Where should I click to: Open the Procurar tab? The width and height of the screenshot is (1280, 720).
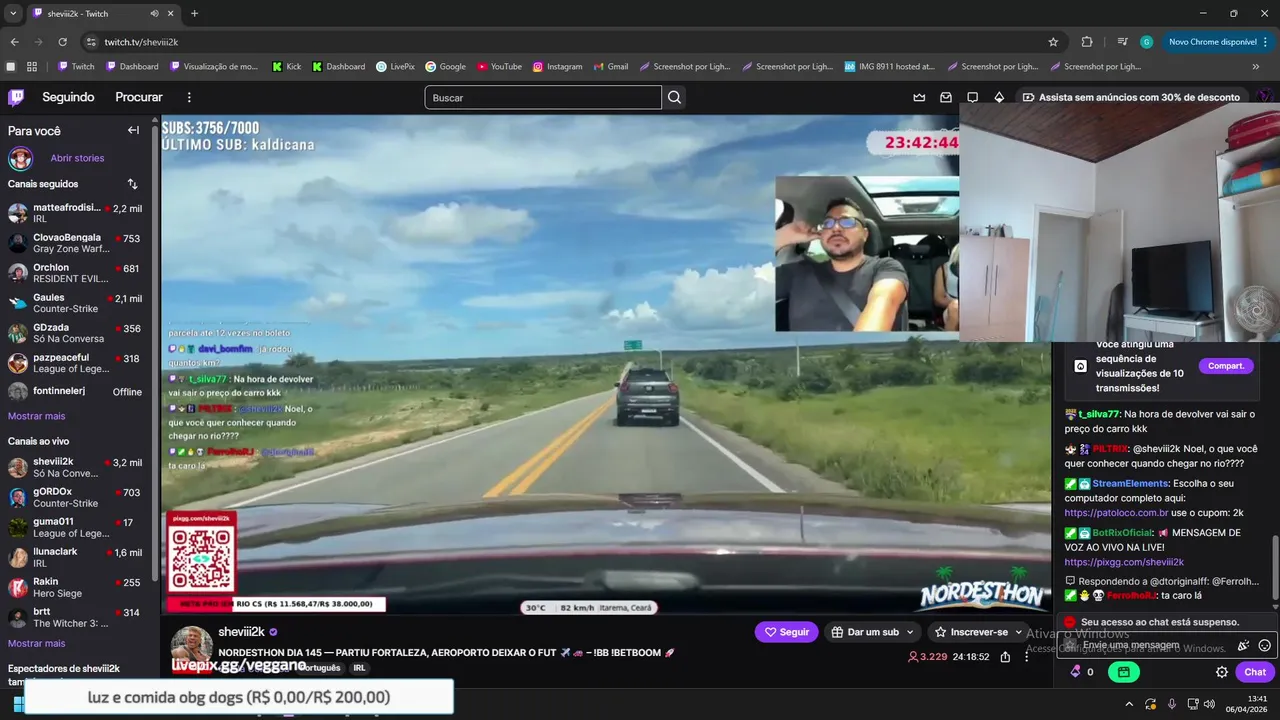tap(139, 97)
